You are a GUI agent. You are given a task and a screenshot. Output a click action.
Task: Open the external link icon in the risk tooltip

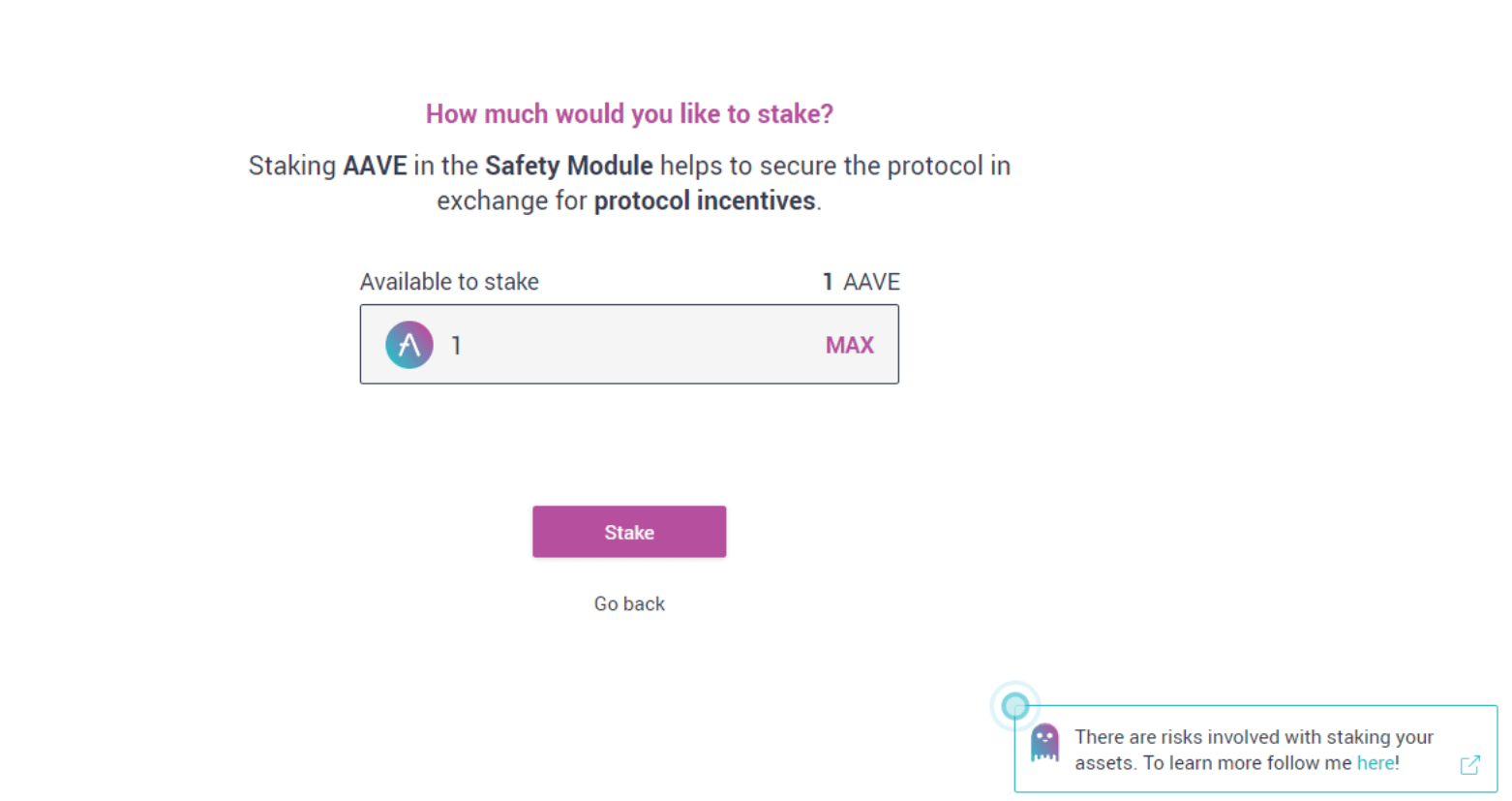coord(1470,764)
